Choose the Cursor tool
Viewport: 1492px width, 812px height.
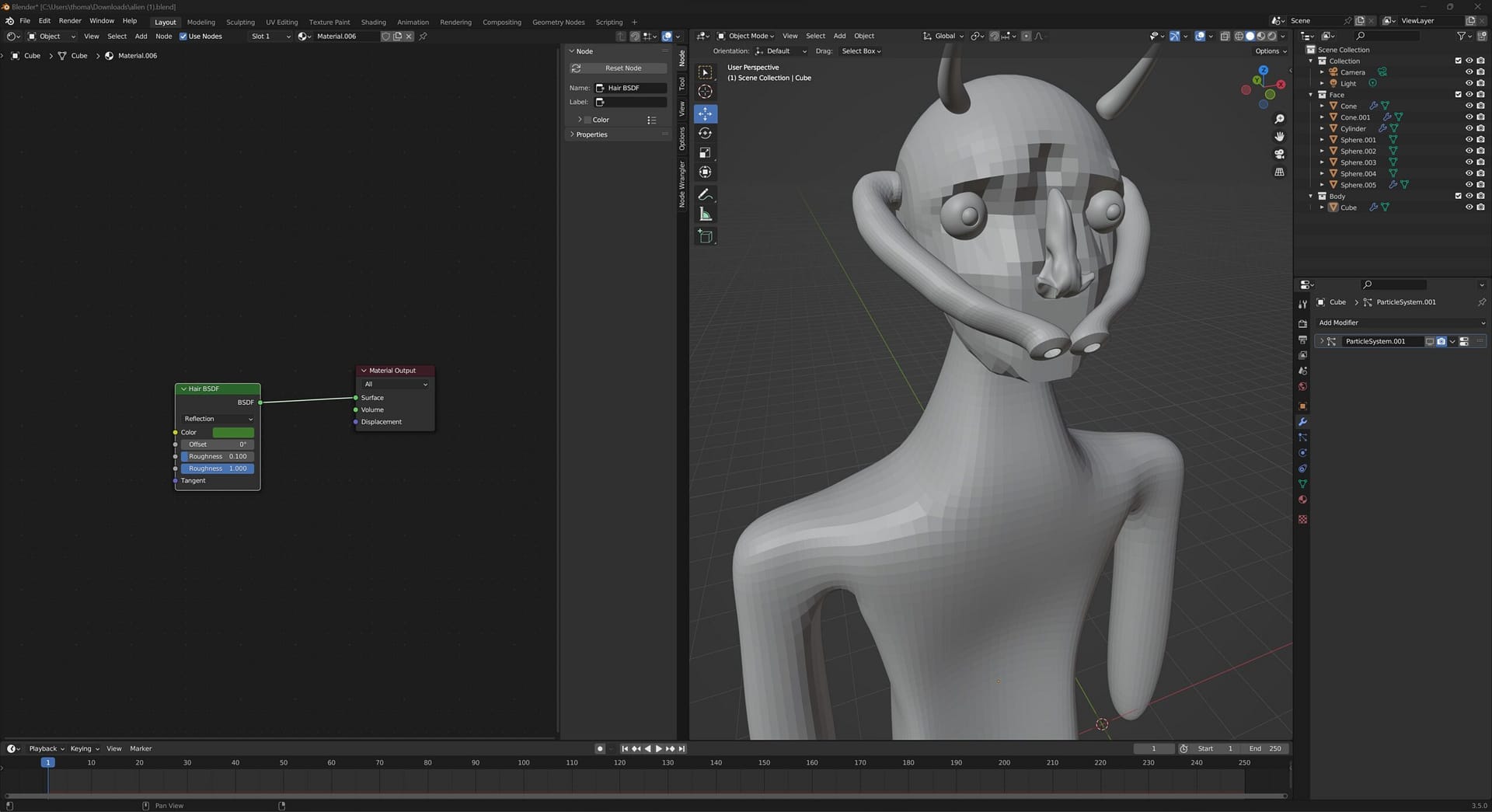click(705, 92)
